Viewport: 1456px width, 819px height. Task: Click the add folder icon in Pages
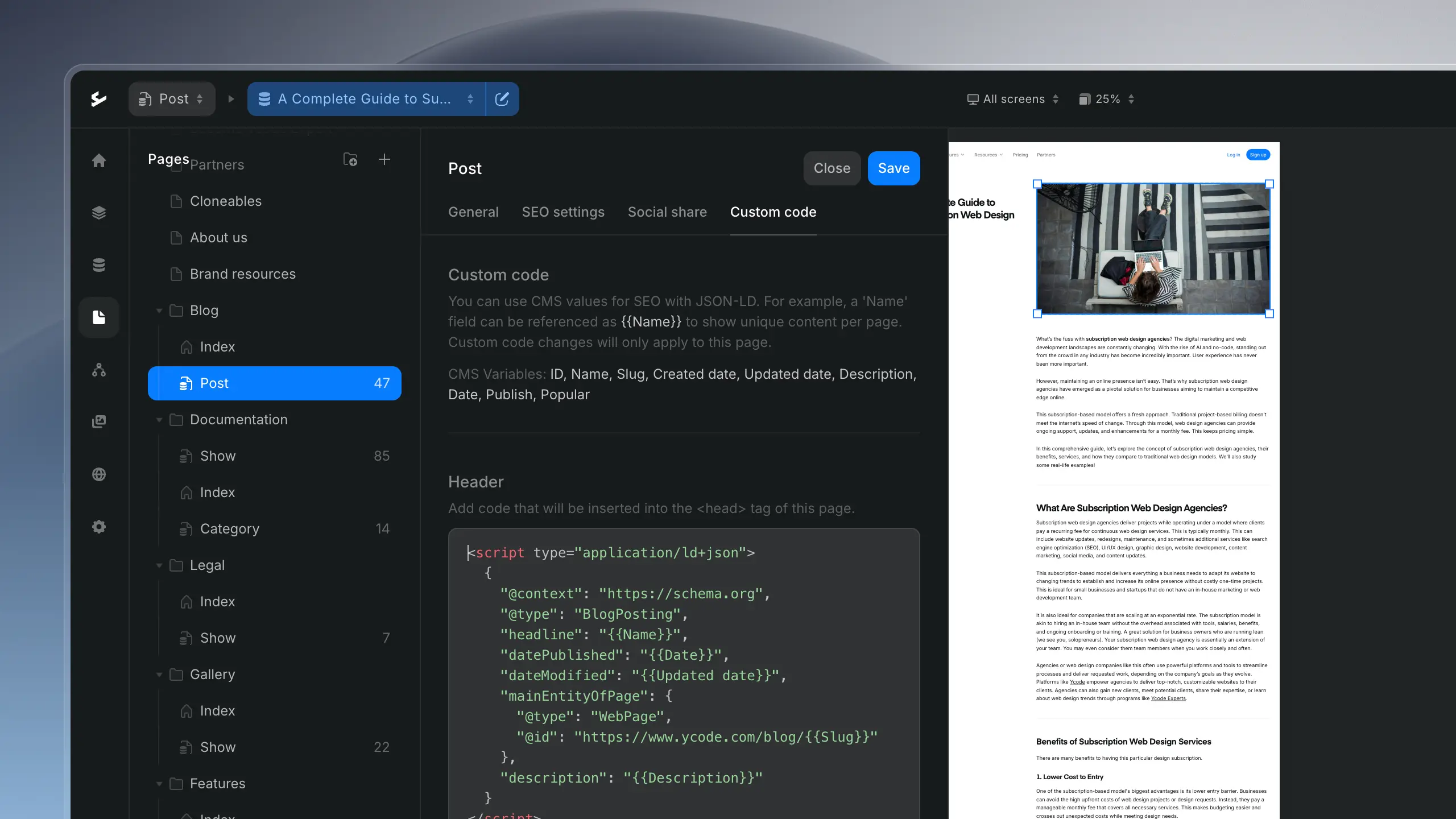(350, 160)
